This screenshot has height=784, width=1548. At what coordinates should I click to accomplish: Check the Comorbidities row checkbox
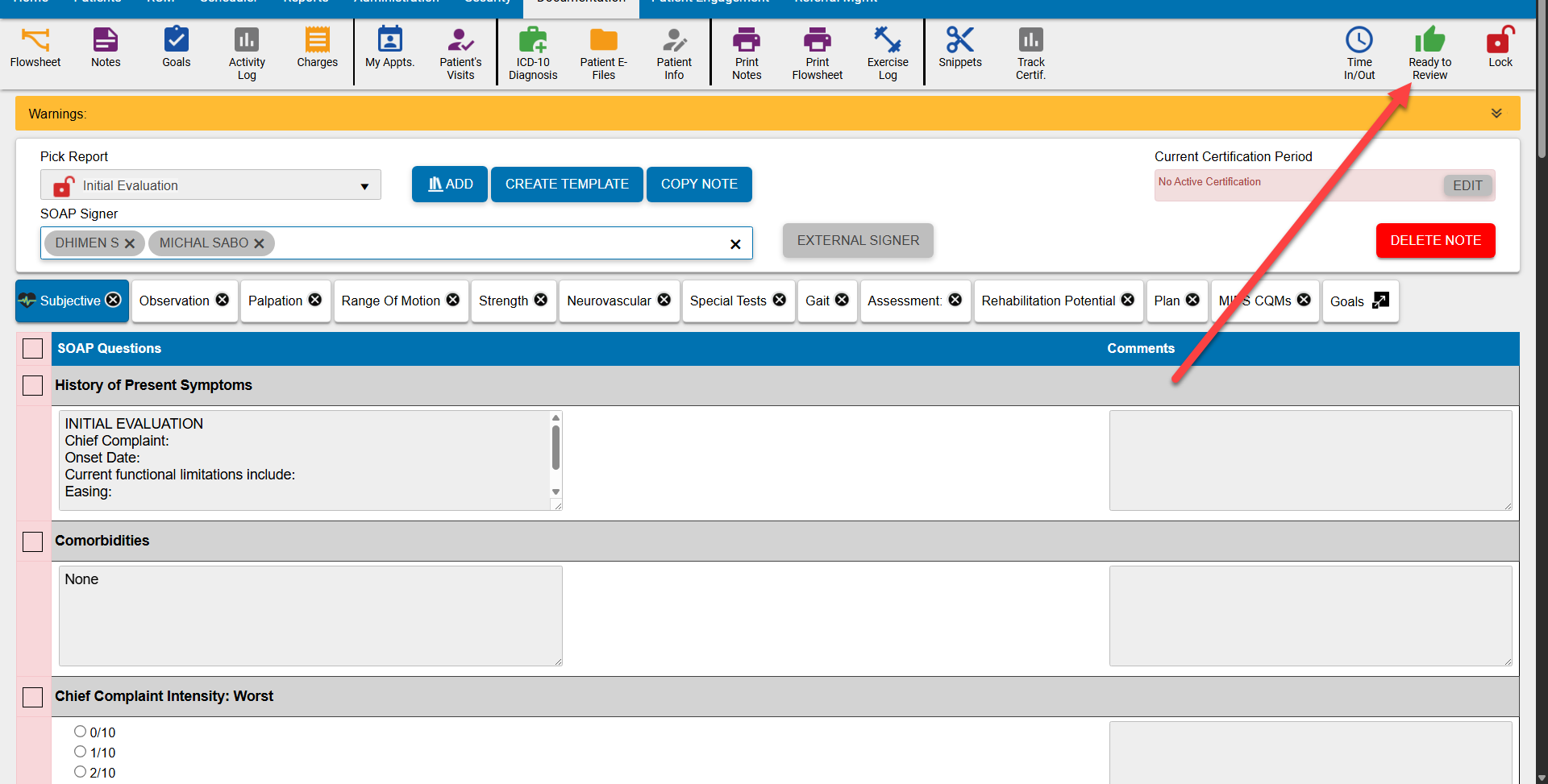32,541
